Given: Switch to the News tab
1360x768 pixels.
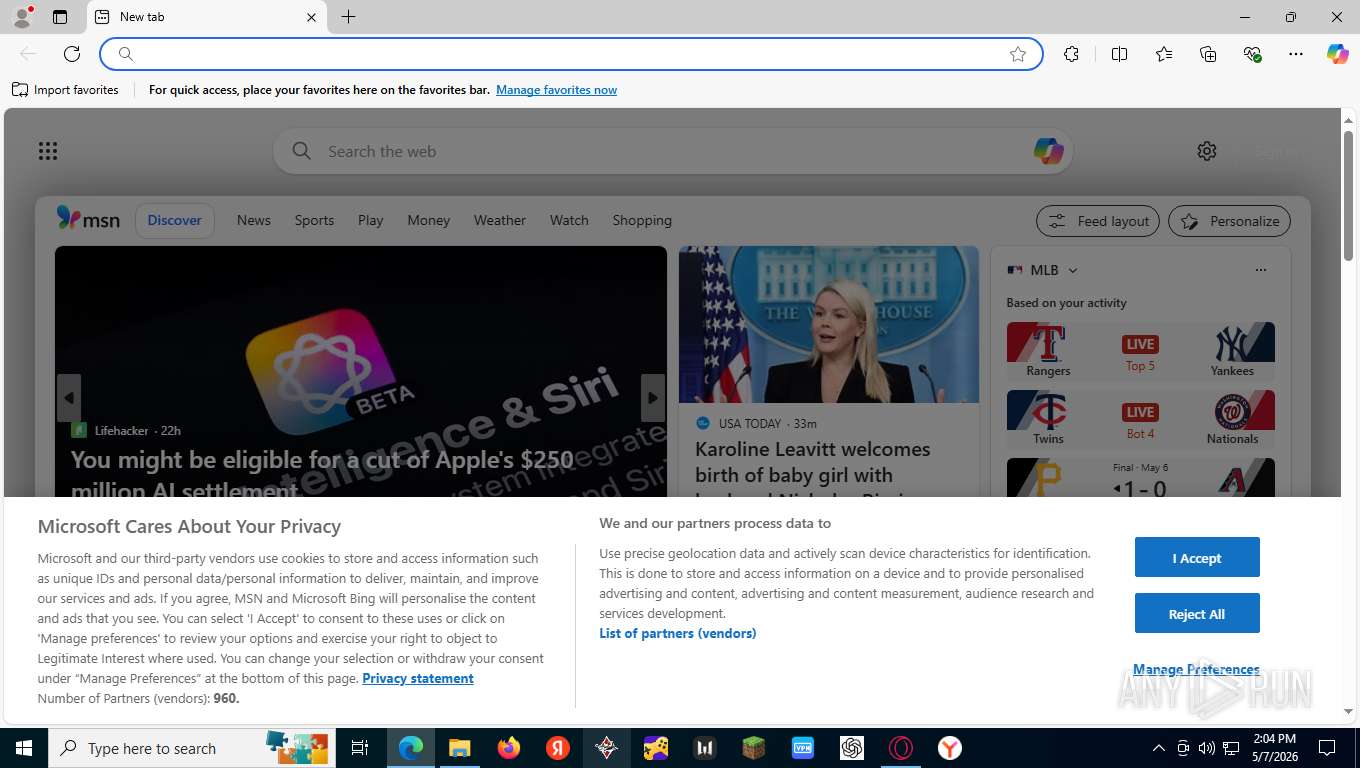Looking at the screenshot, I should (254, 220).
